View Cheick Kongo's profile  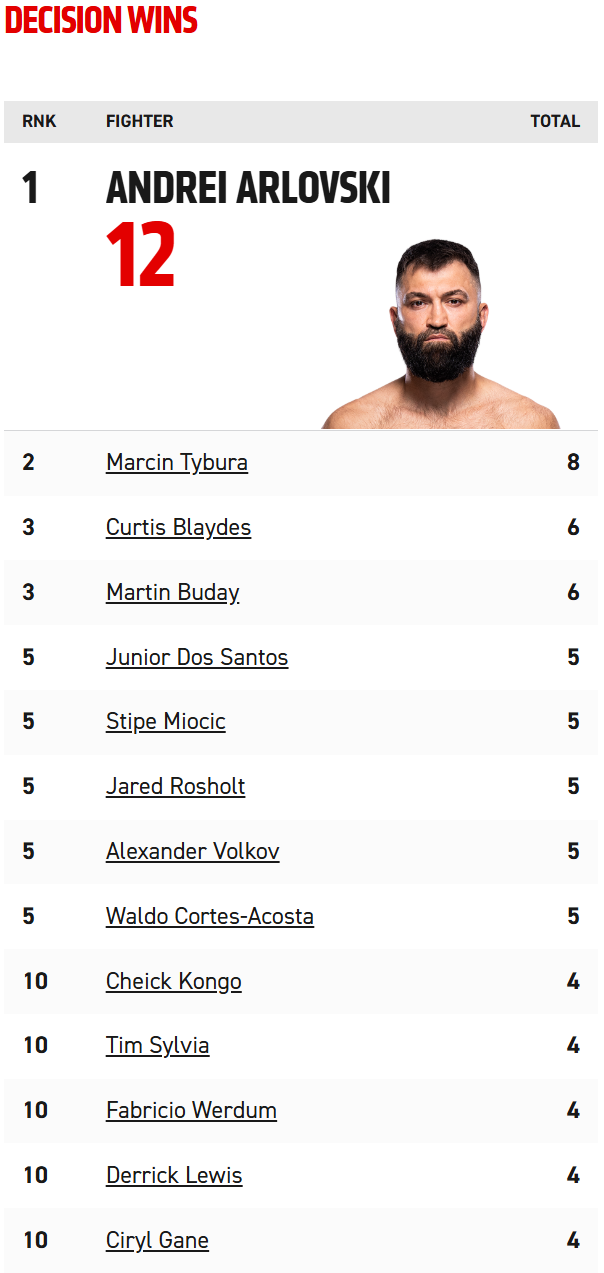[x=174, y=981]
